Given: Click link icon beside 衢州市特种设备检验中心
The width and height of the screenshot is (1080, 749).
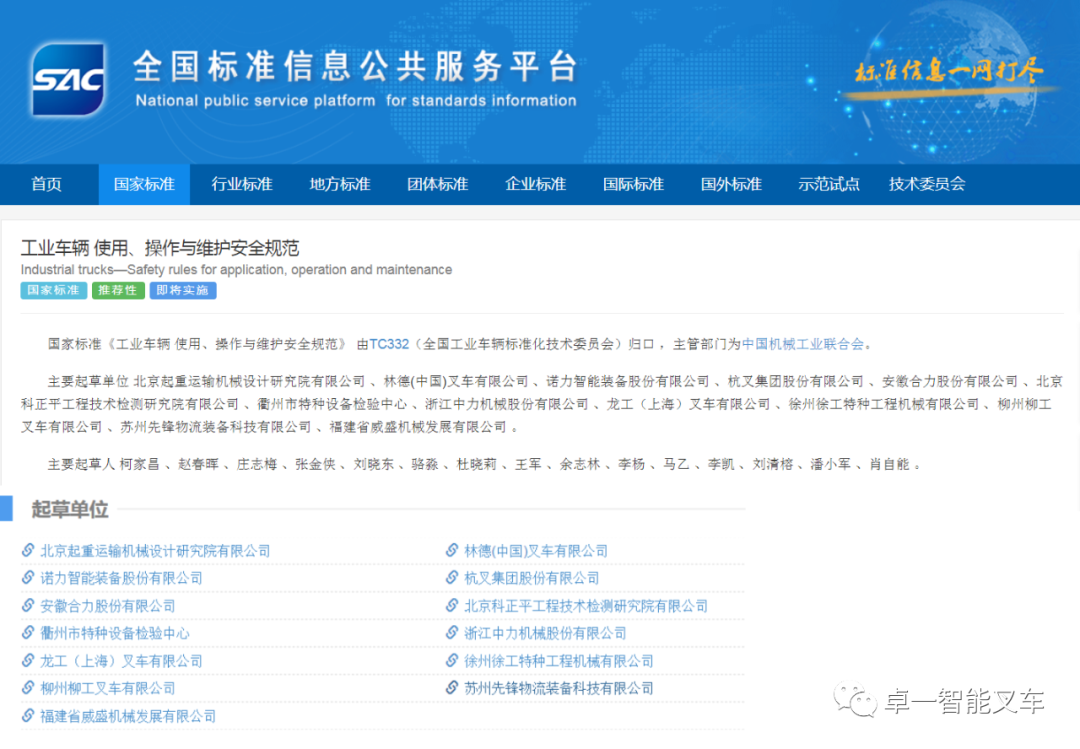Looking at the screenshot, I should [28, 633].
